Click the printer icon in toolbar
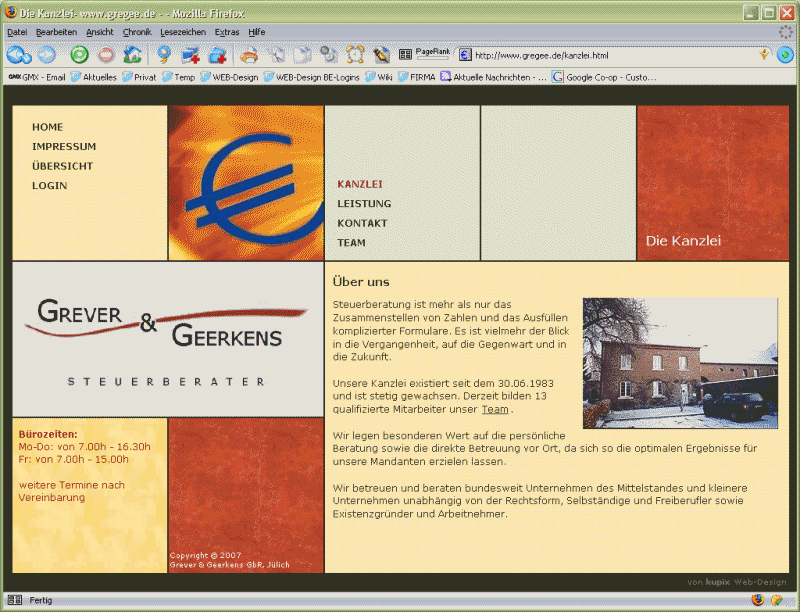 point(249,55)
